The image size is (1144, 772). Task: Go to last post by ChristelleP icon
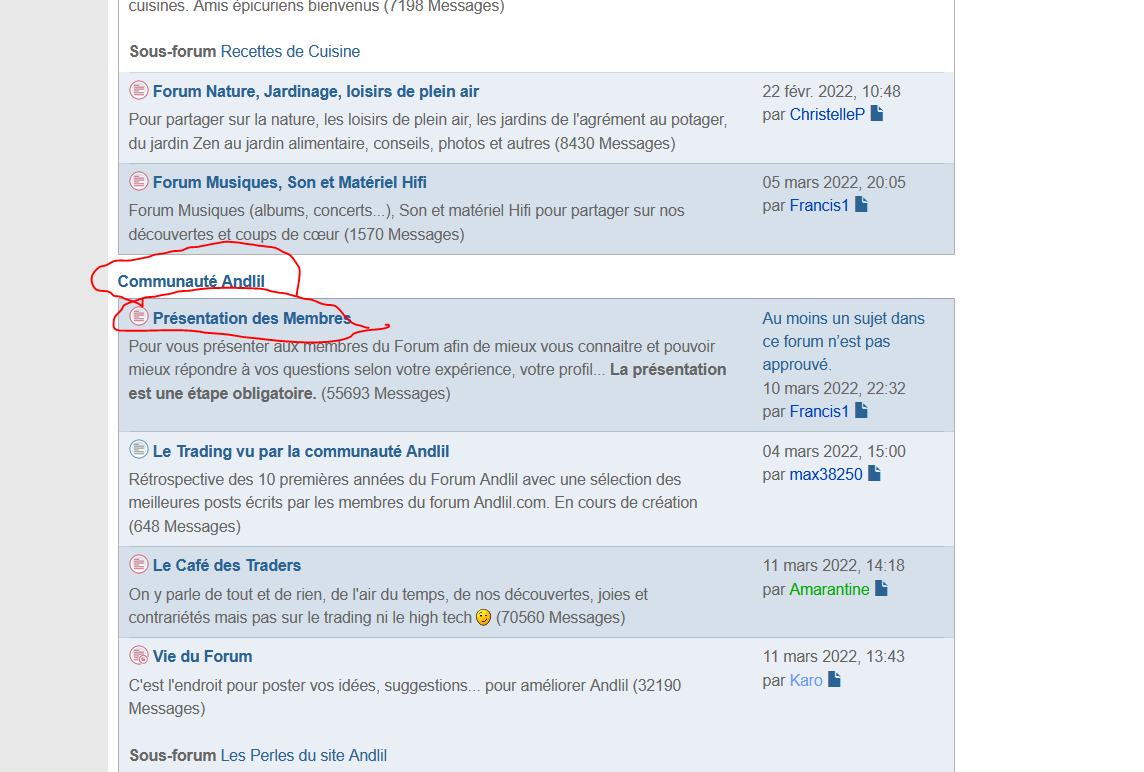click(877, 113)
